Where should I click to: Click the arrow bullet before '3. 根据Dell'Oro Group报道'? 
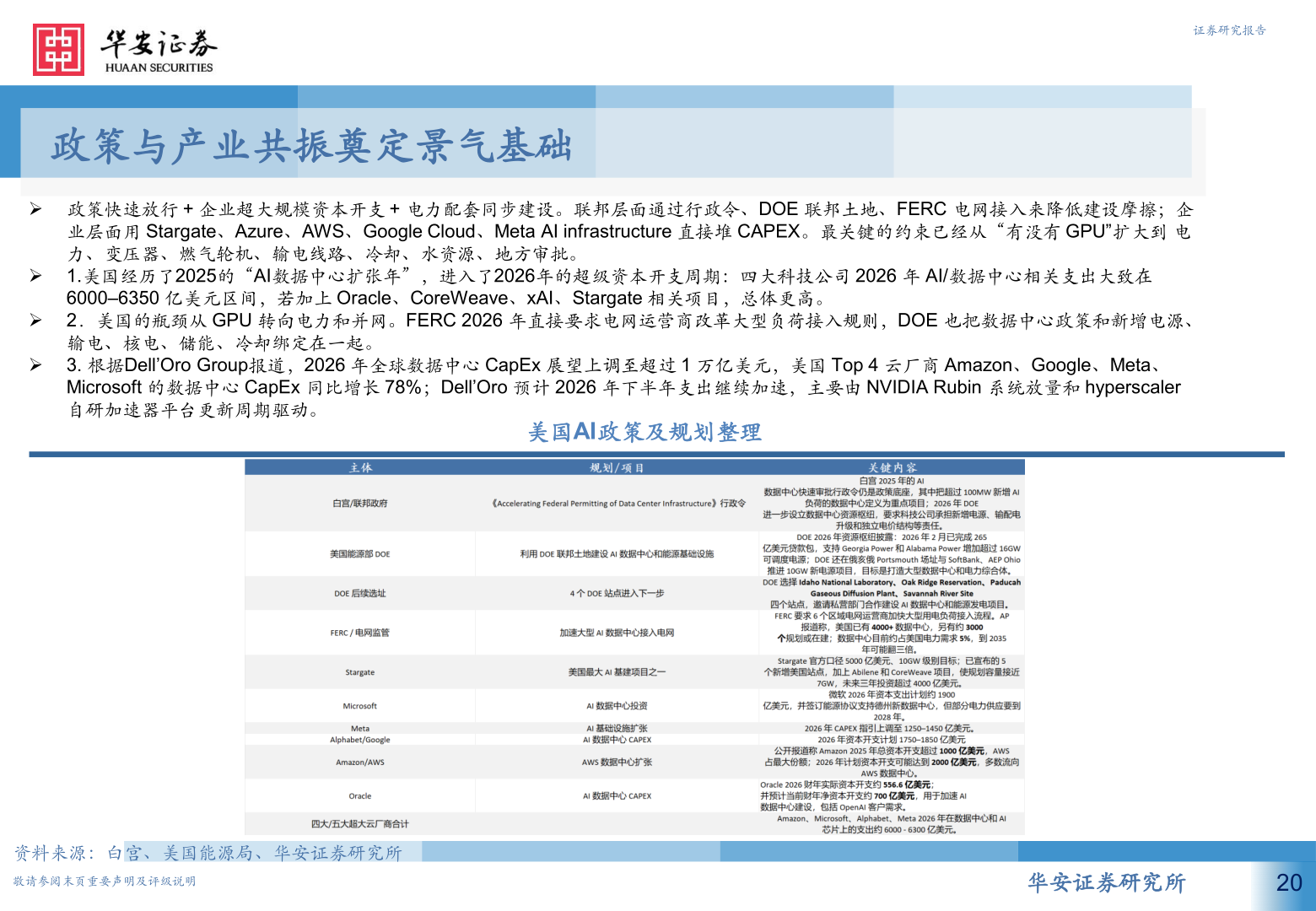(x=36, y=365)
